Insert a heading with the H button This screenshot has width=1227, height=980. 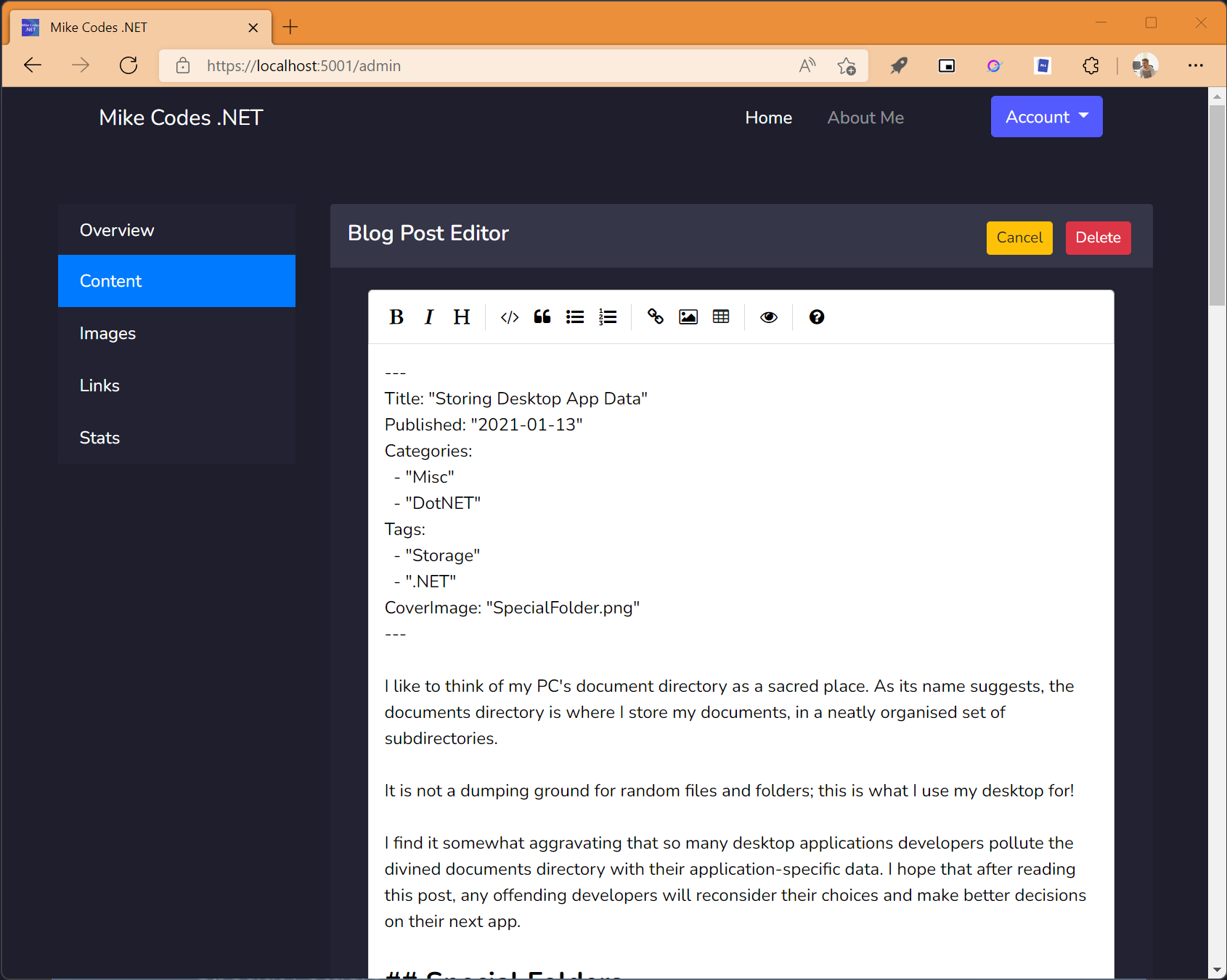(462, 317)
